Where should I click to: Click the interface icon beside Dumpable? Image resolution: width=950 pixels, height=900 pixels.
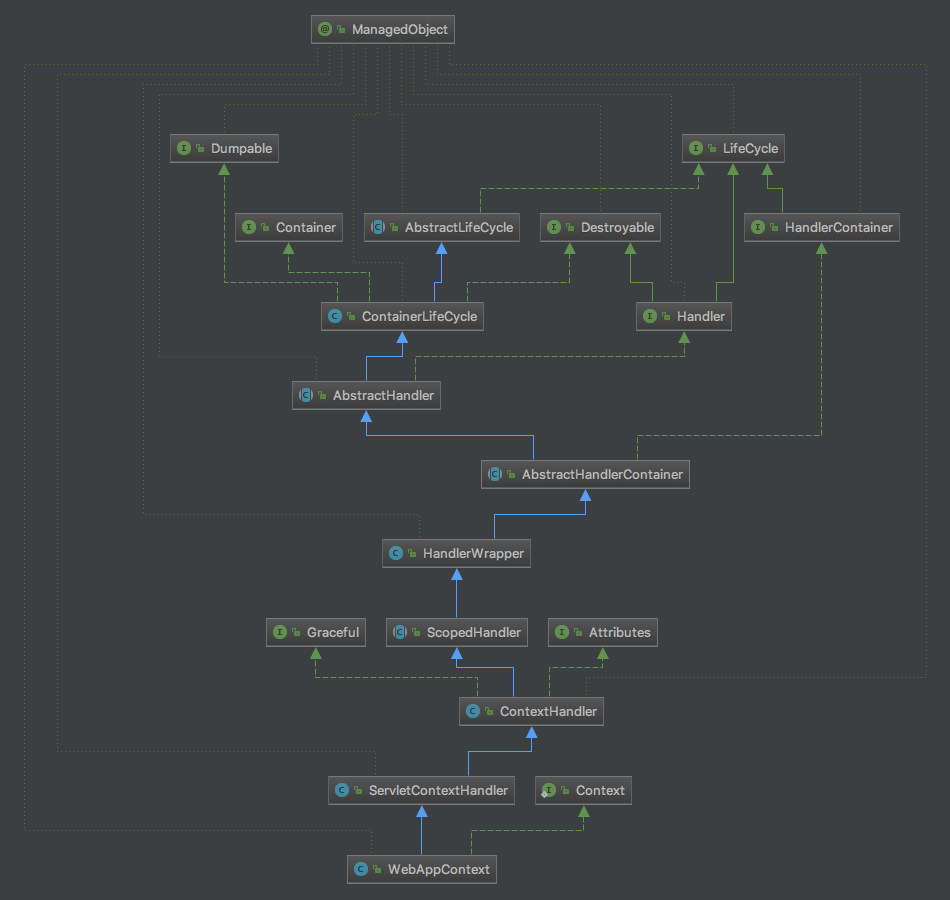pos(183,148)
